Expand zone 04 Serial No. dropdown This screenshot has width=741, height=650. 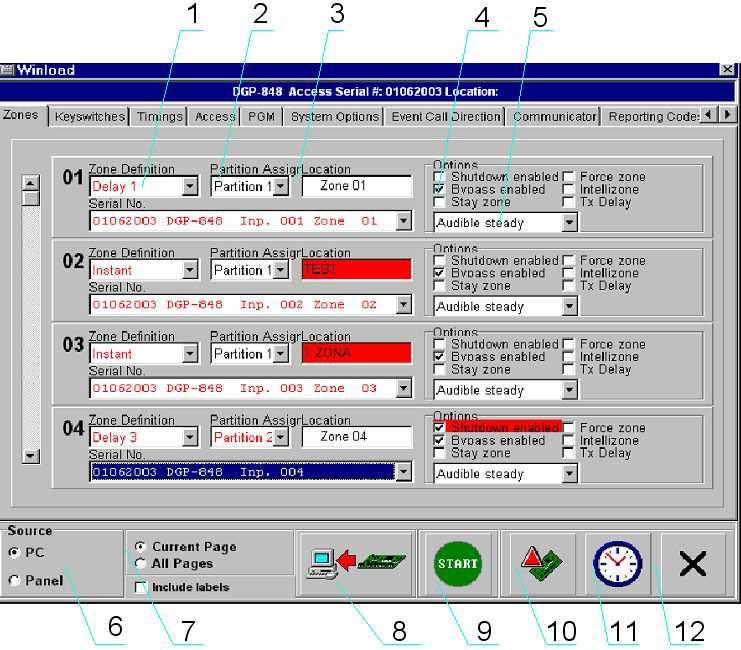click(x=403, y=472)
